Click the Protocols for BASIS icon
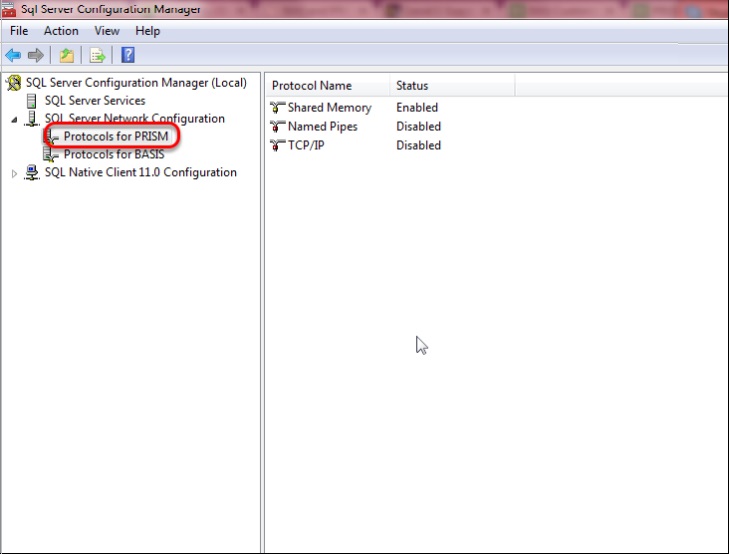Image resolution: width=729 pixels, height=554 pixels. click(50, 154)
